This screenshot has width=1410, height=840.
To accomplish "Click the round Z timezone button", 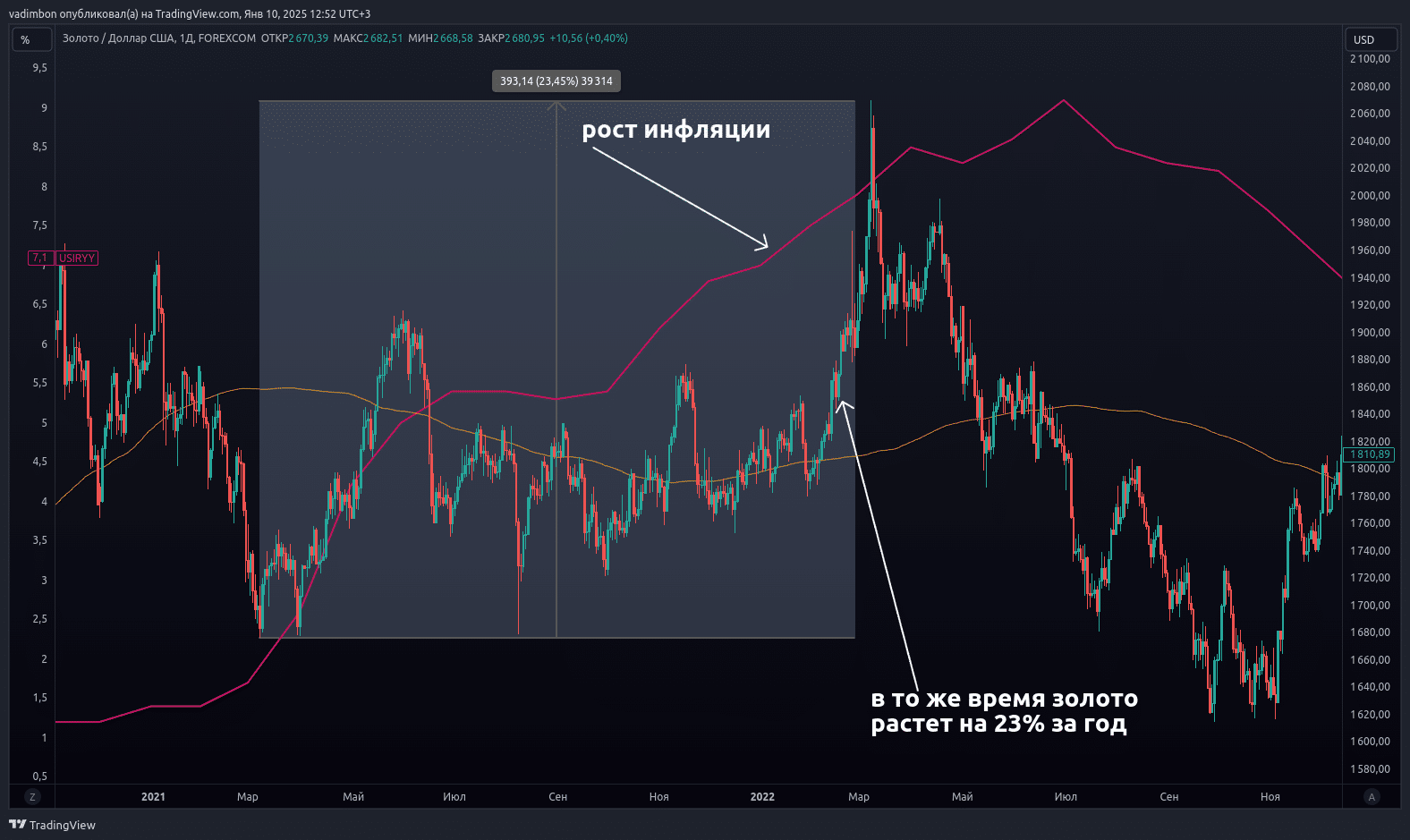I will [33, 797].
